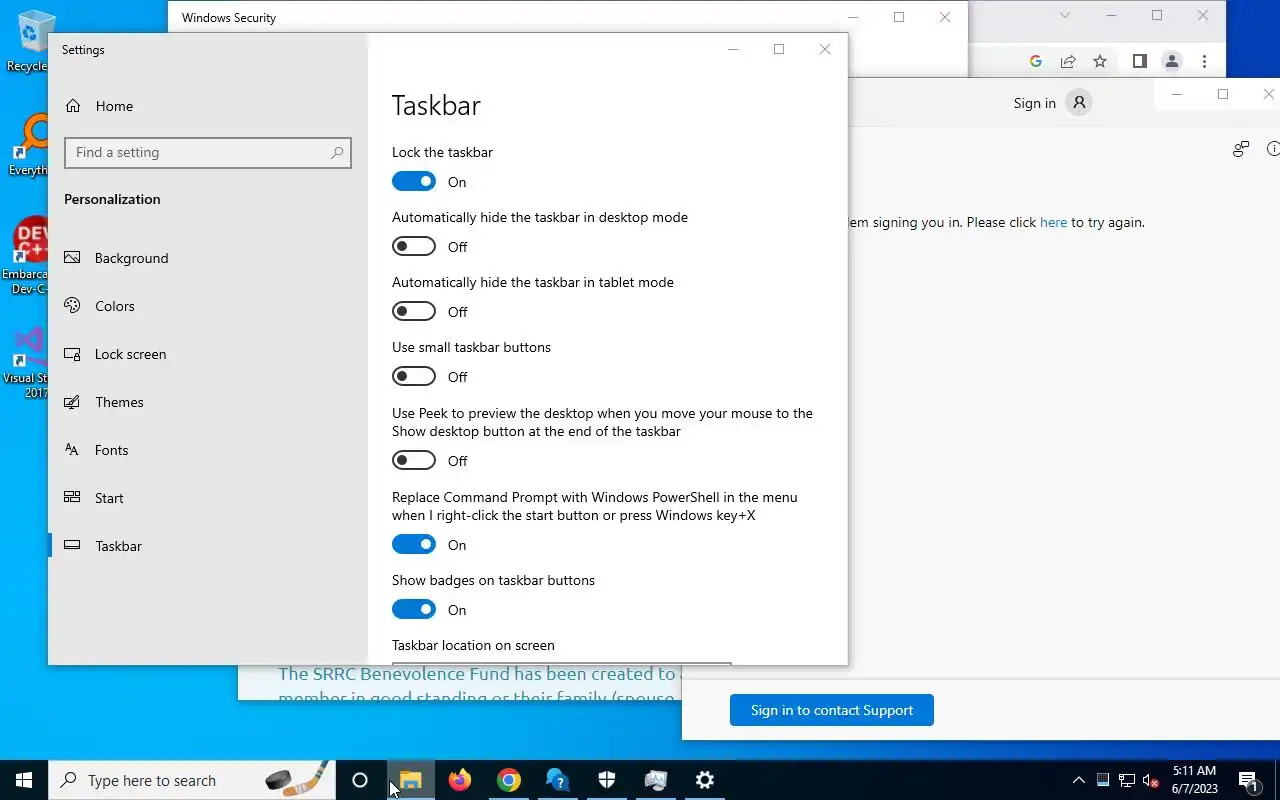Select Themes in the Settings sidebar
The width and height of the screenshot is (1280, 800).
pos(208,402)
